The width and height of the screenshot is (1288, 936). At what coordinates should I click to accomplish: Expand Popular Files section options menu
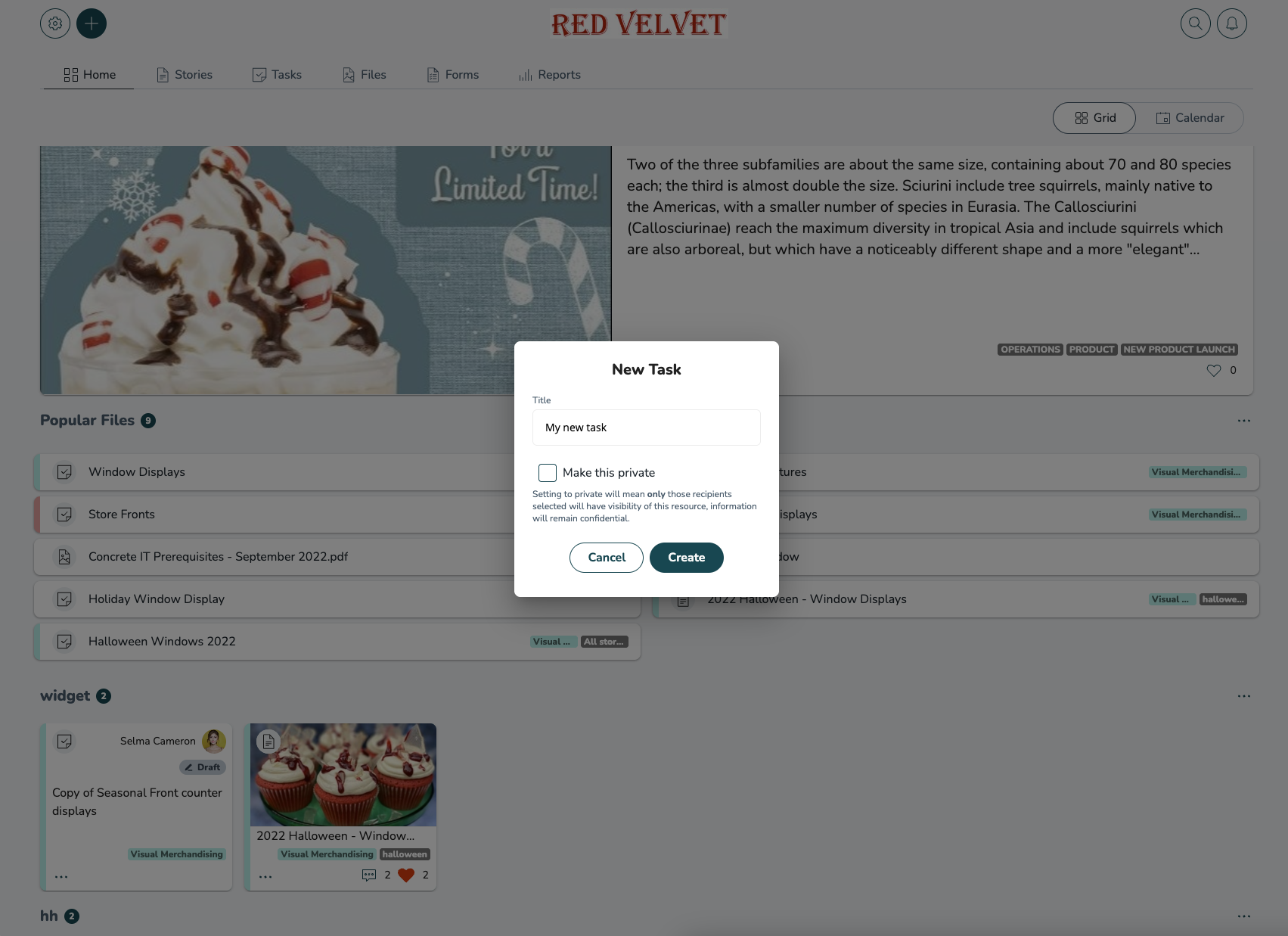coord(1244,421)
